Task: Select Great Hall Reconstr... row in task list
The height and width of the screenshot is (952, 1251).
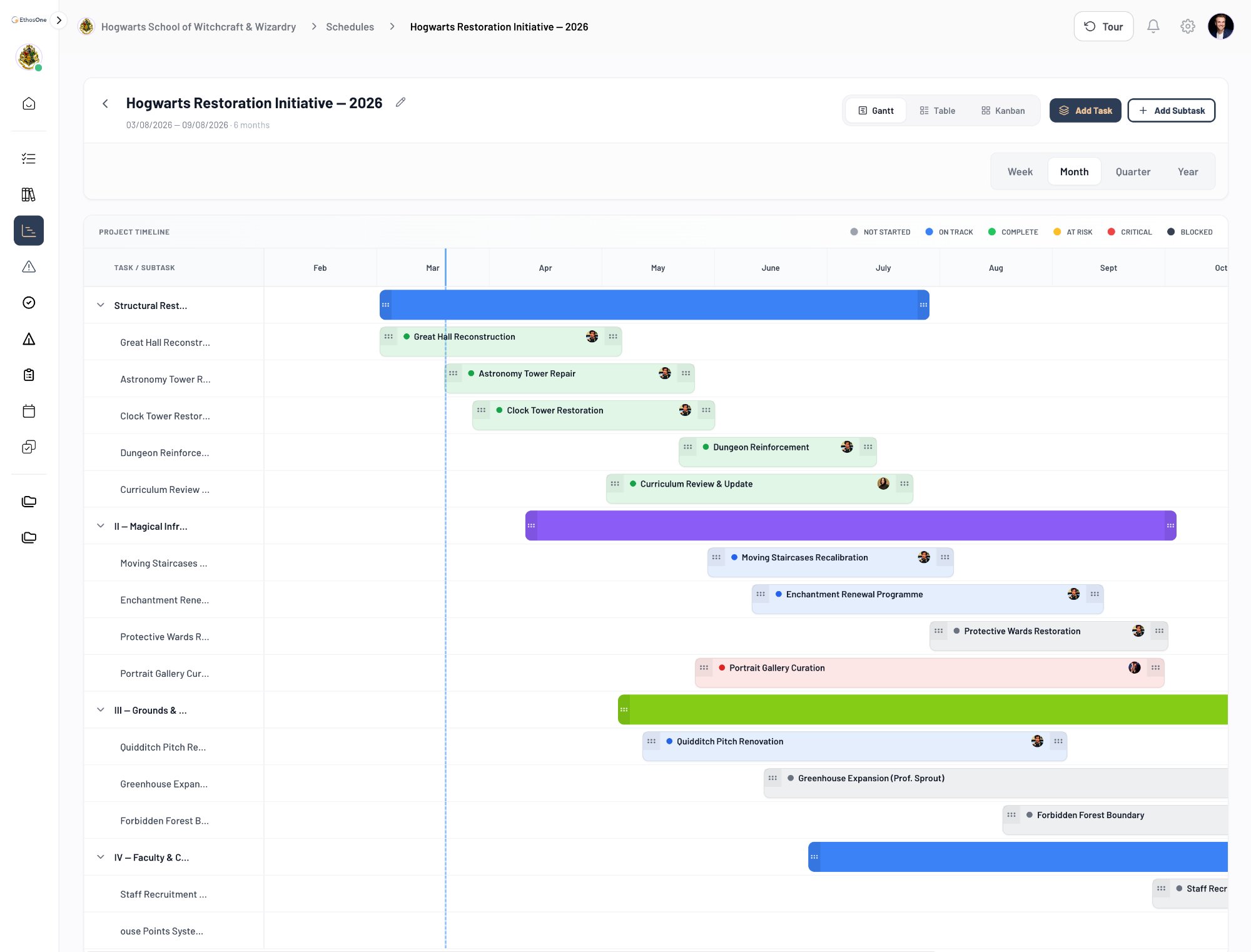Action: point(174,342)
